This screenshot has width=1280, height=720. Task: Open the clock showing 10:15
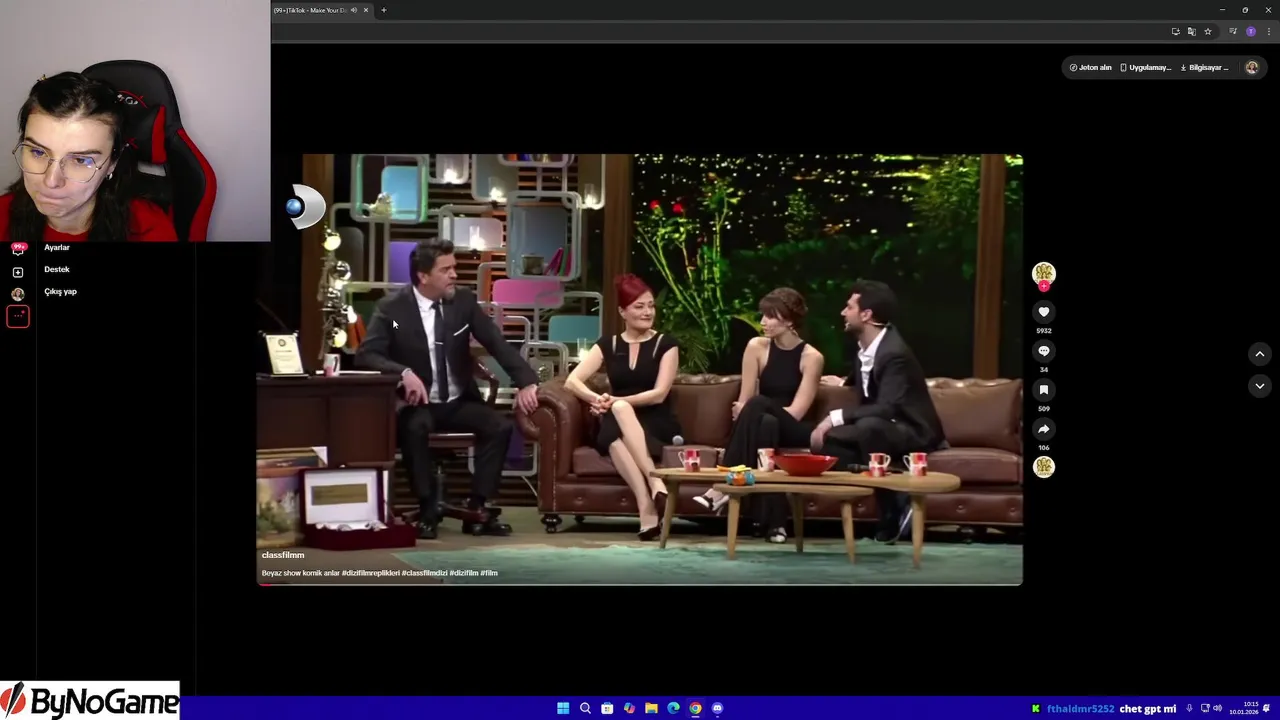pyautogui.click(x=1244, y=708)
